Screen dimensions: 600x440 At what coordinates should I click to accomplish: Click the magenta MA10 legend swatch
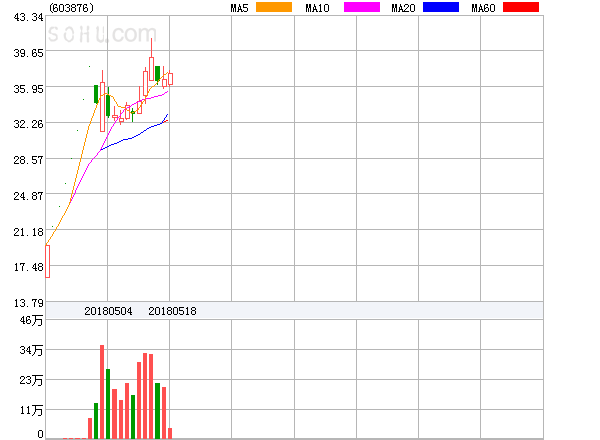pos(362,7)
